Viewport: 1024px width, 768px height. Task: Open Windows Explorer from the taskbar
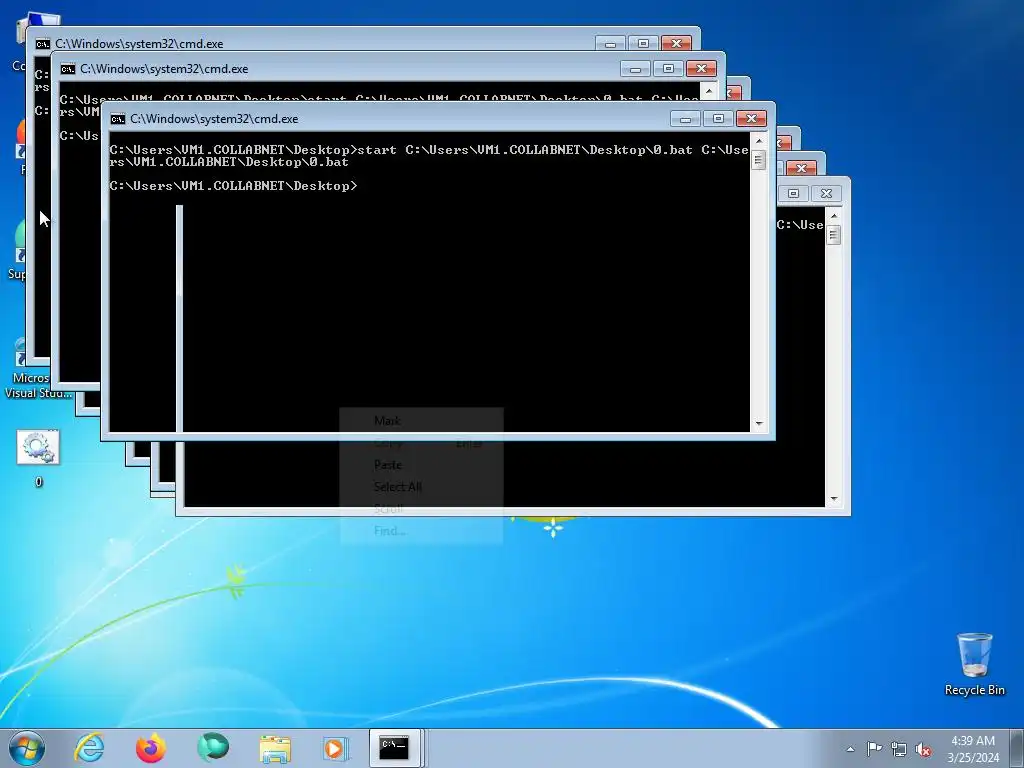275,748
